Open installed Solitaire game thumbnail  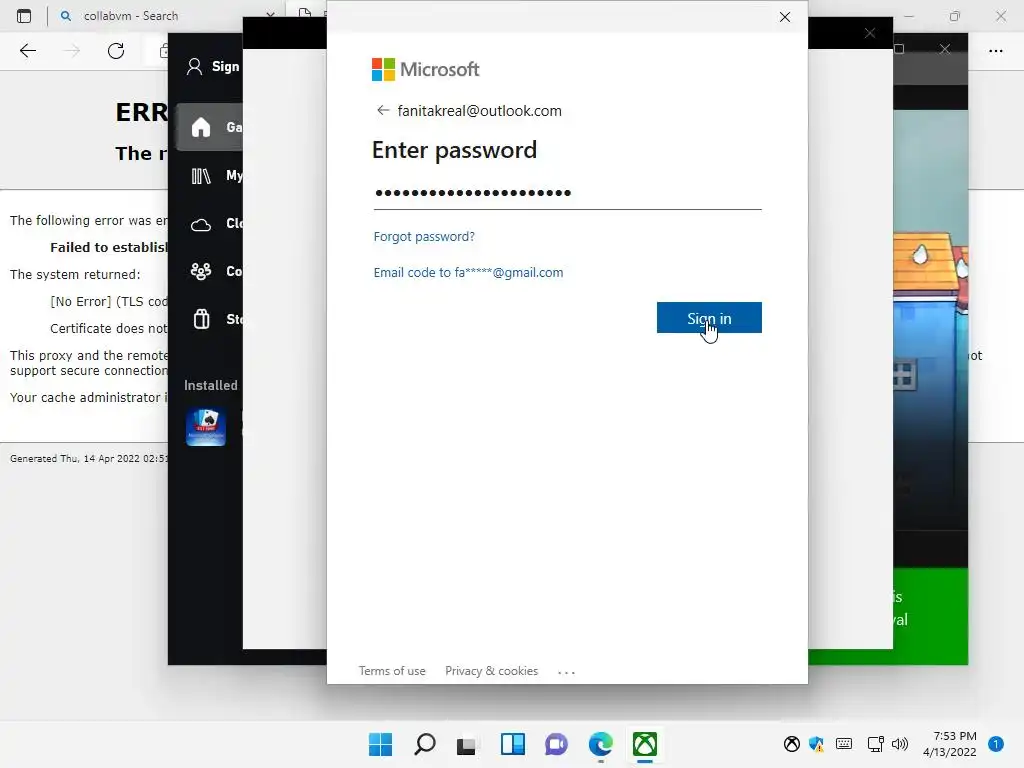tap(206, 427)
